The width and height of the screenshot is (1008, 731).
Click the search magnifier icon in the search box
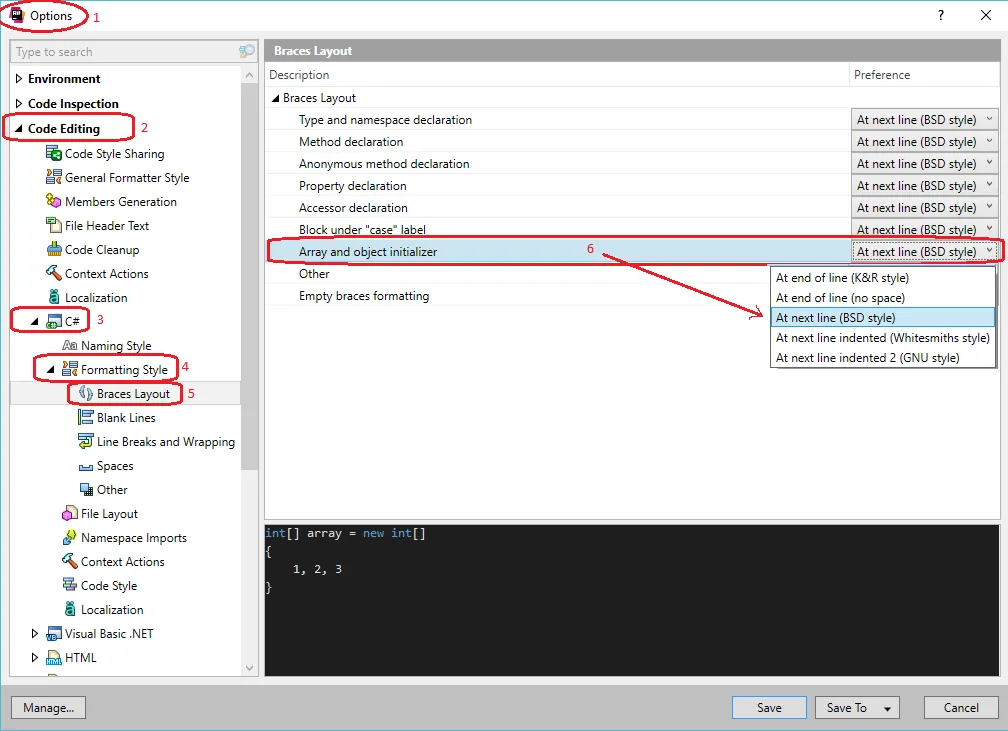(246, 51)
